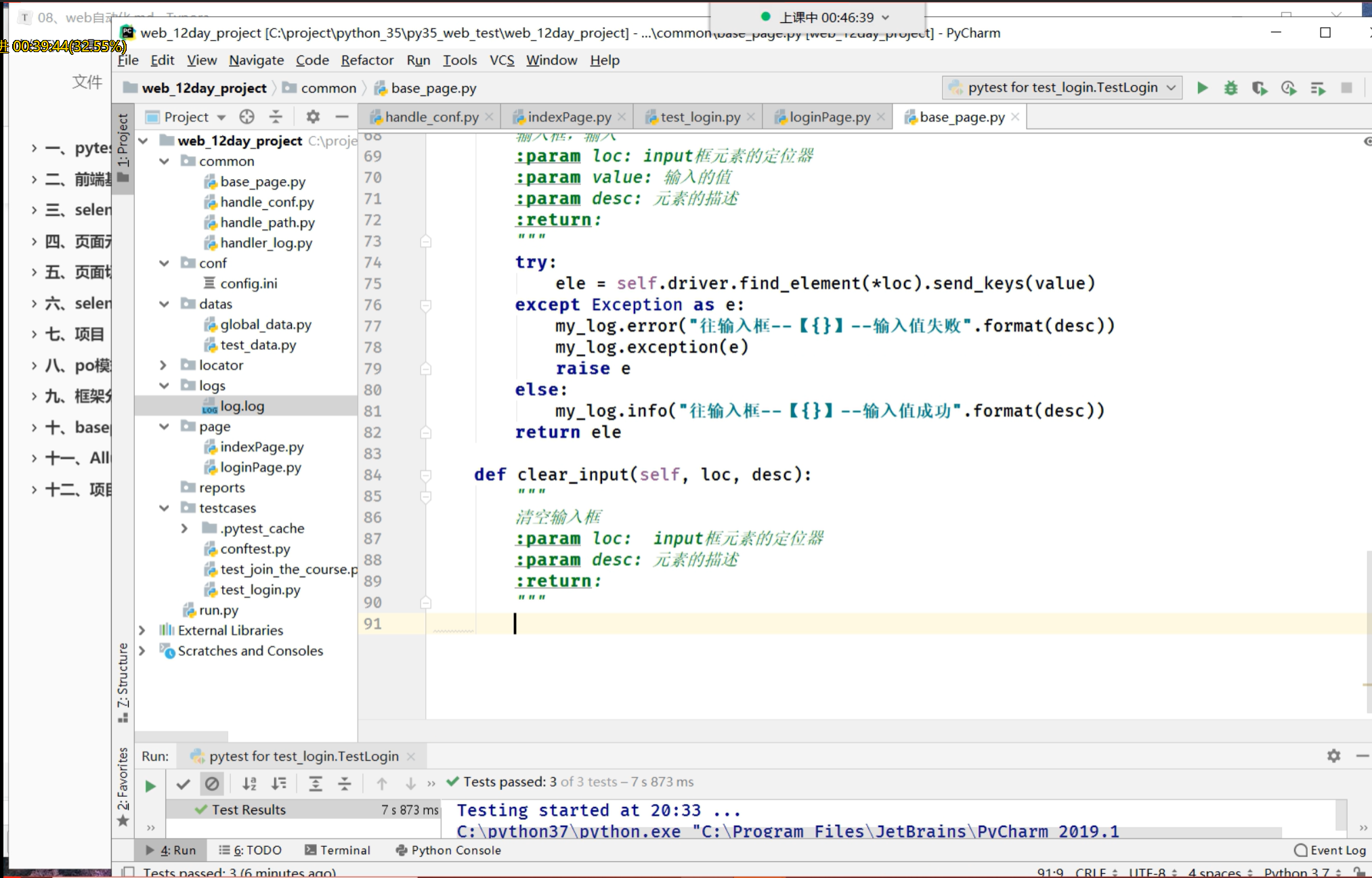Click Run with Coverage icon
The image size is (1372, 878).
[1260, 88]
